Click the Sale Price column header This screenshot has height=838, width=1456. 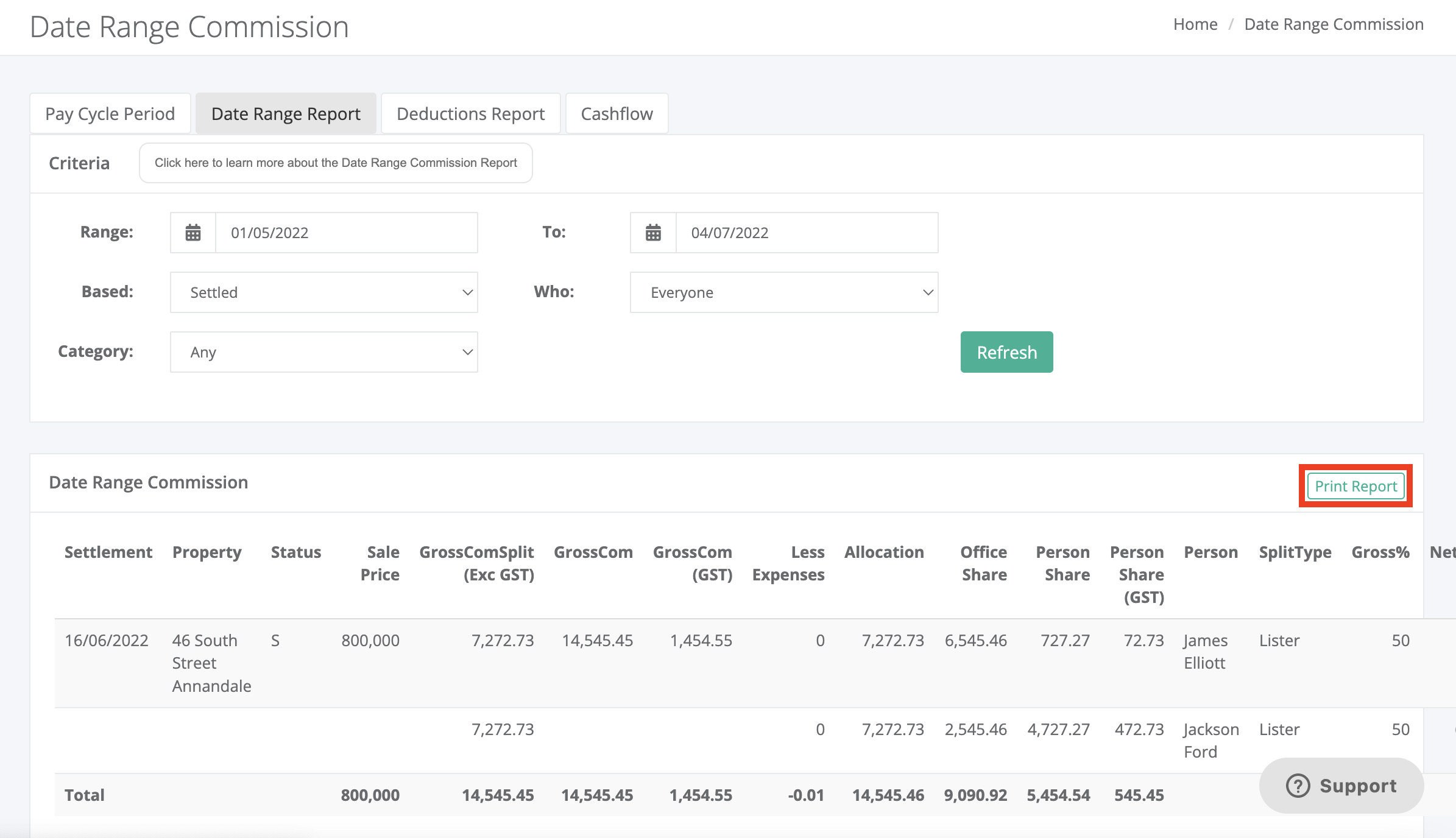pos(380,563)
